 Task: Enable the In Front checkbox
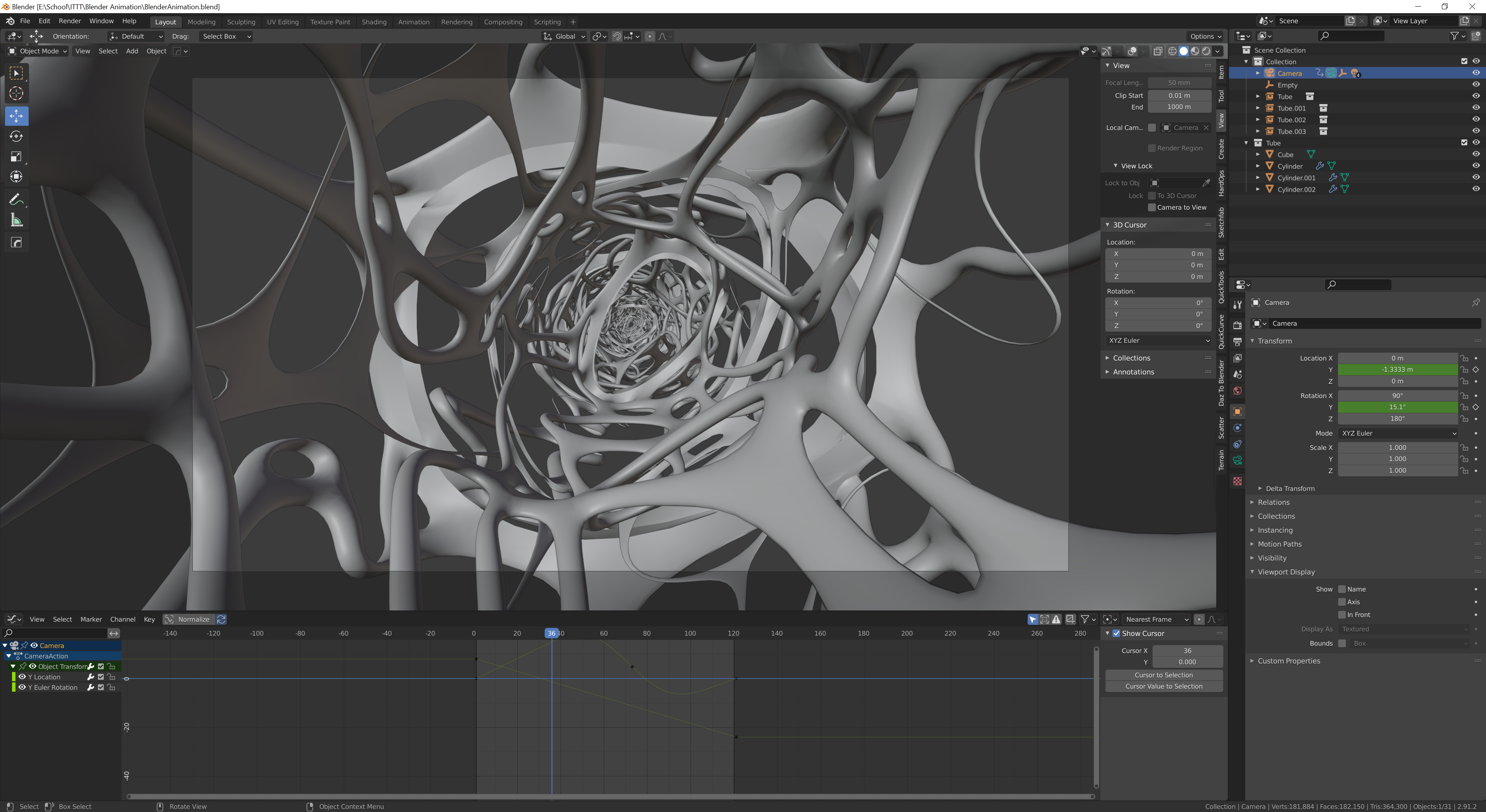pyautogui.click(x=1342, y=614)
